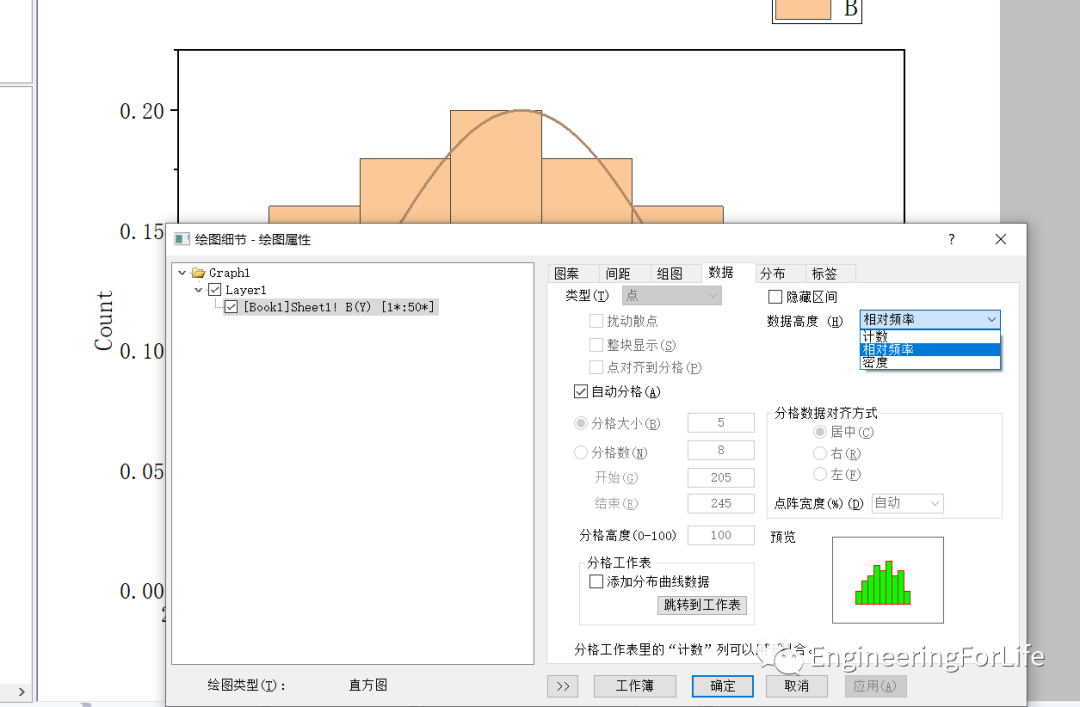The image size is (1080, 707).
Task: Select the [Book1]Sheet1! B(Y) tree item
Action: point(340,307)
